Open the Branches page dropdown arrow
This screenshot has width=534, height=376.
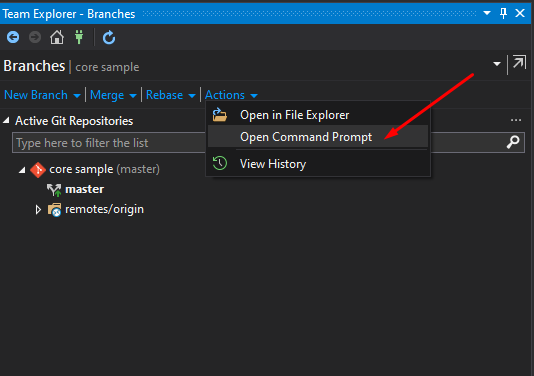point(497,64)
